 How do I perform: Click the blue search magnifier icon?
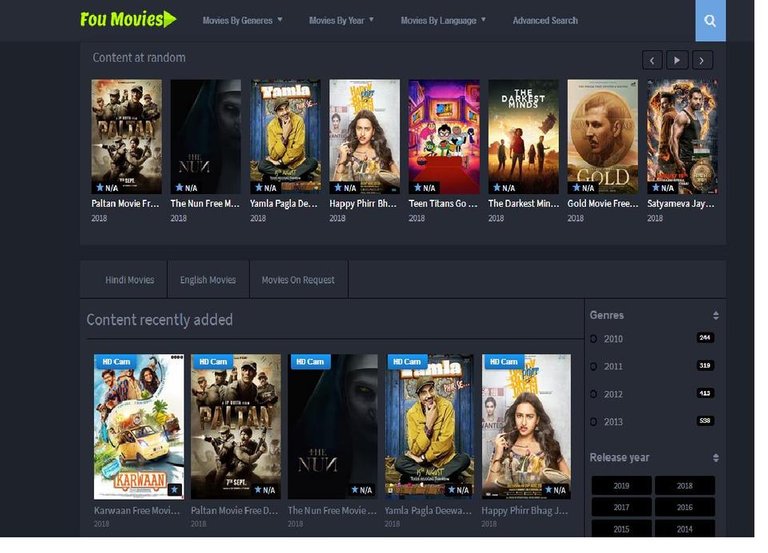click(x=710, y=21)
